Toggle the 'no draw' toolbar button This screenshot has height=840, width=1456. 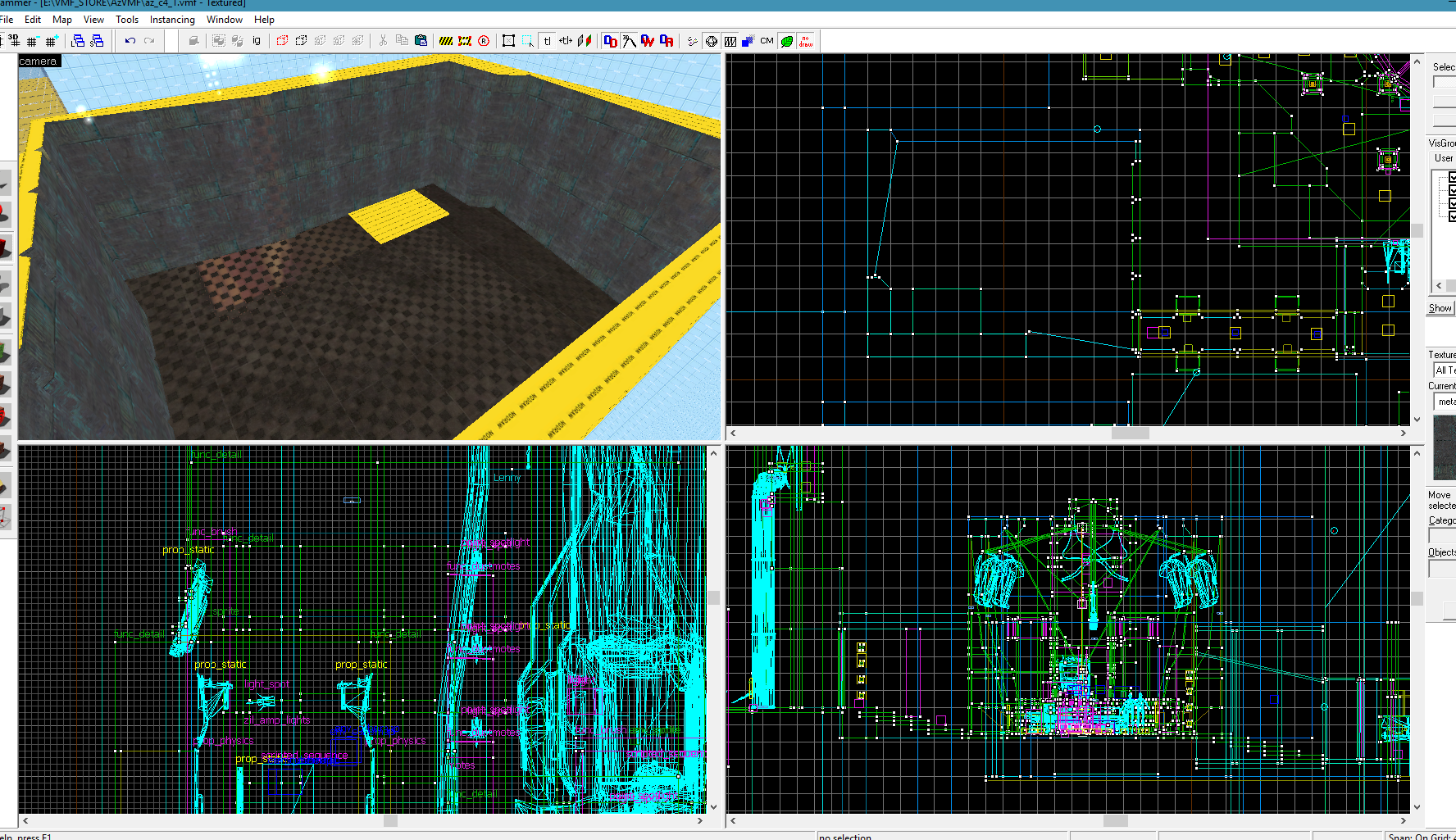806,41
